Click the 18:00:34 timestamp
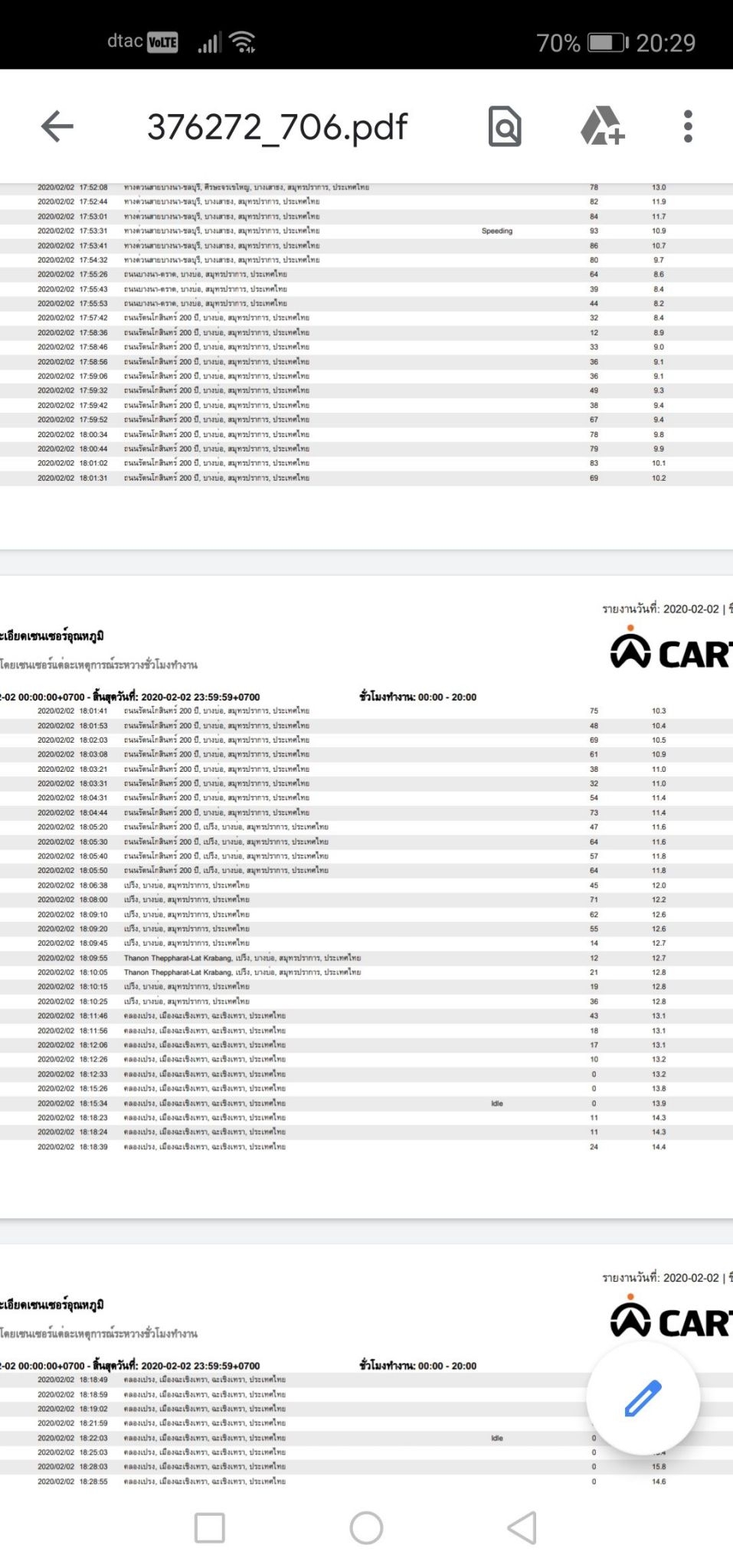Image resolution: width=733 pixels, height=1568 pixels. point(93,434)
